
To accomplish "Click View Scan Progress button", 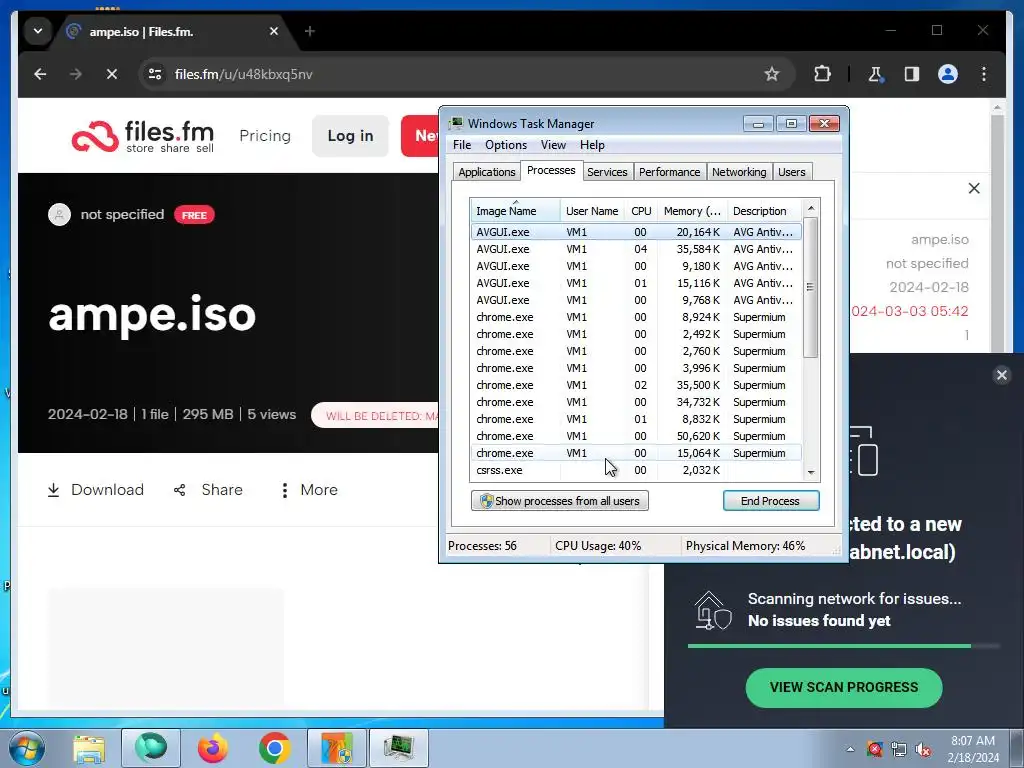I will [844, 687].
